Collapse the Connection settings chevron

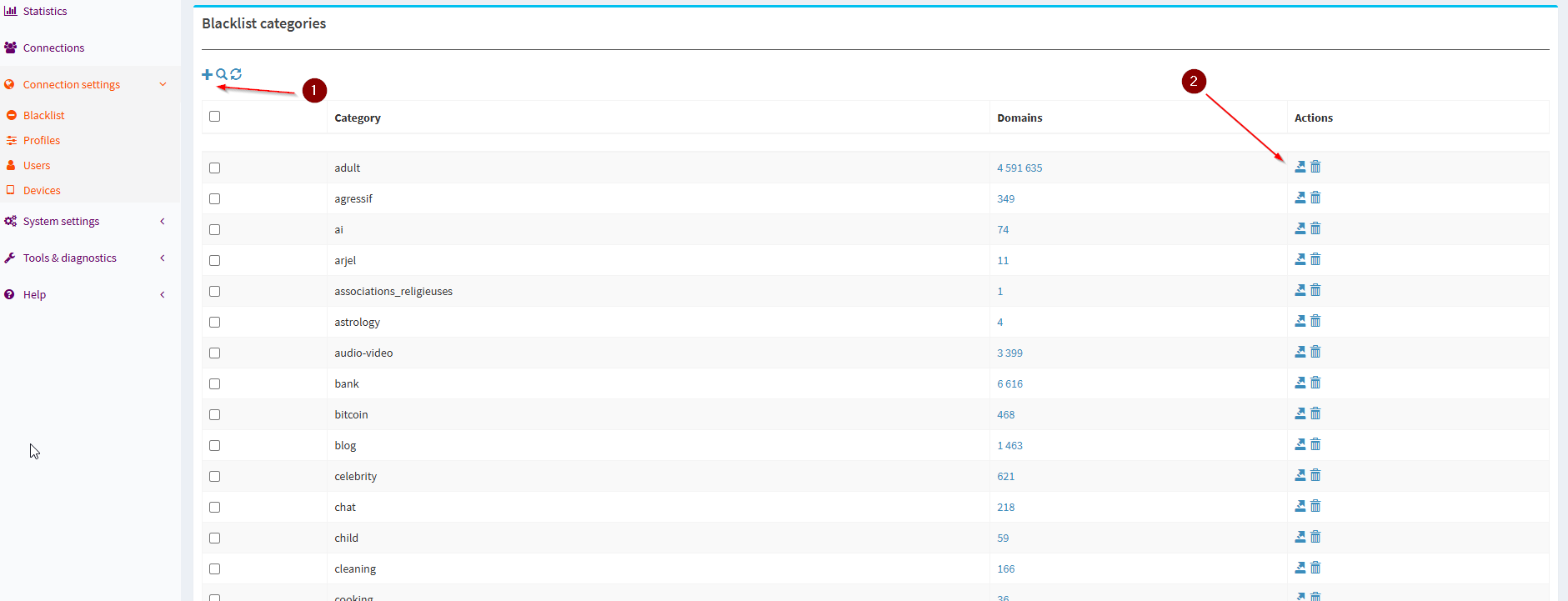pyautogui.click(x=163, y=84)
